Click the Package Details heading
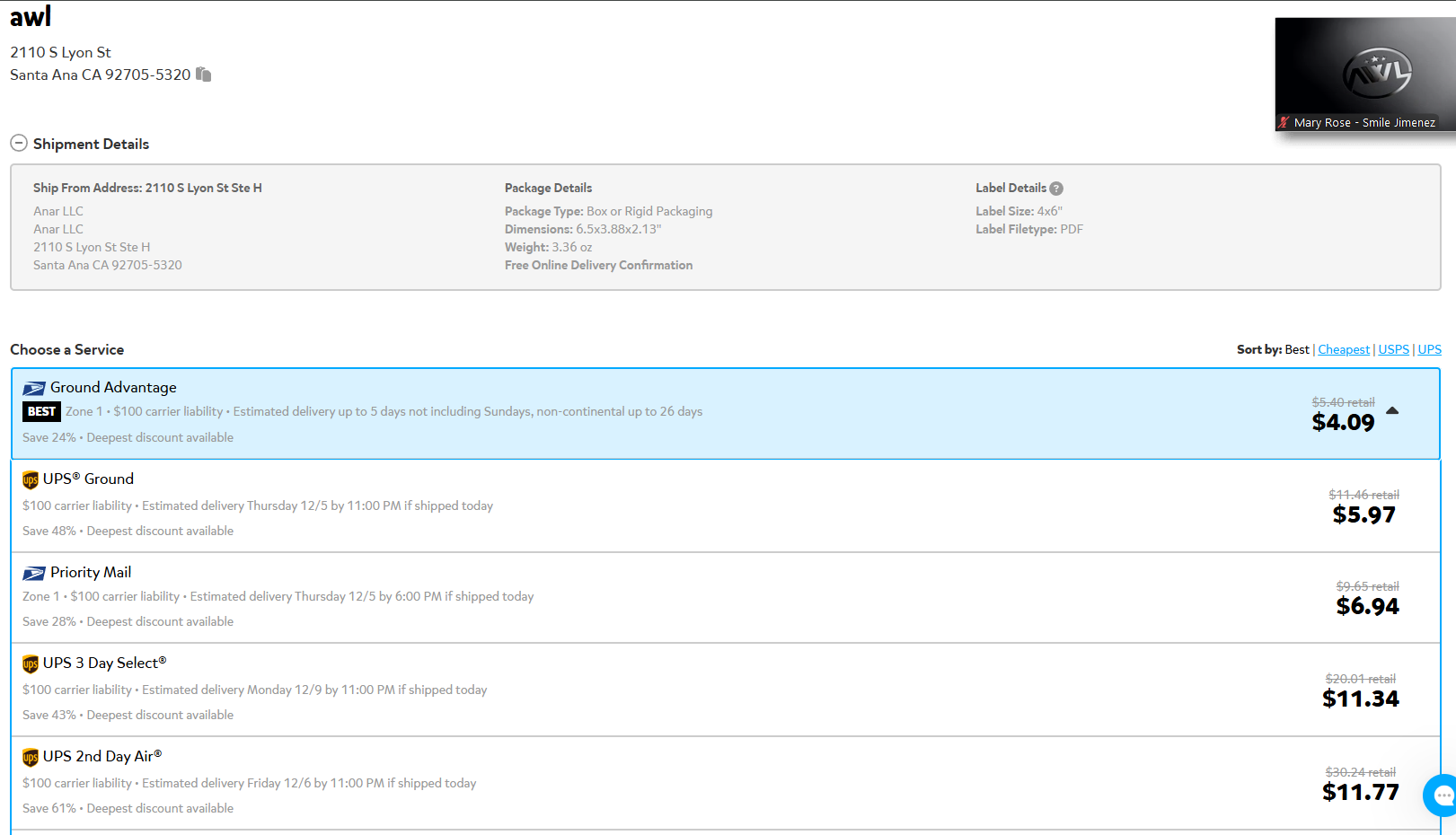Screen dimensions: 1456x835 tap(548, 188)
